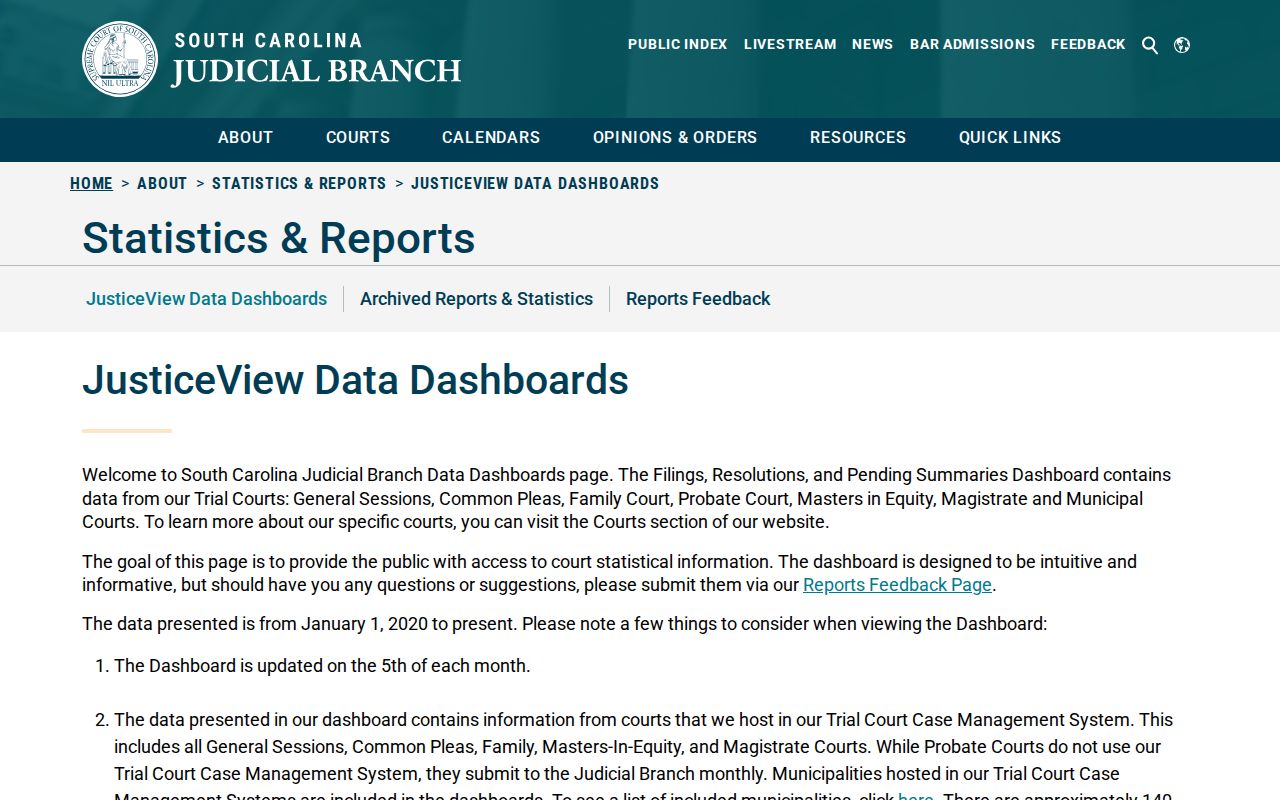Click the About breadcrumb
The height and width of the screenshot is (800, 1280).
pyautogui.click(x=162, y=184)
